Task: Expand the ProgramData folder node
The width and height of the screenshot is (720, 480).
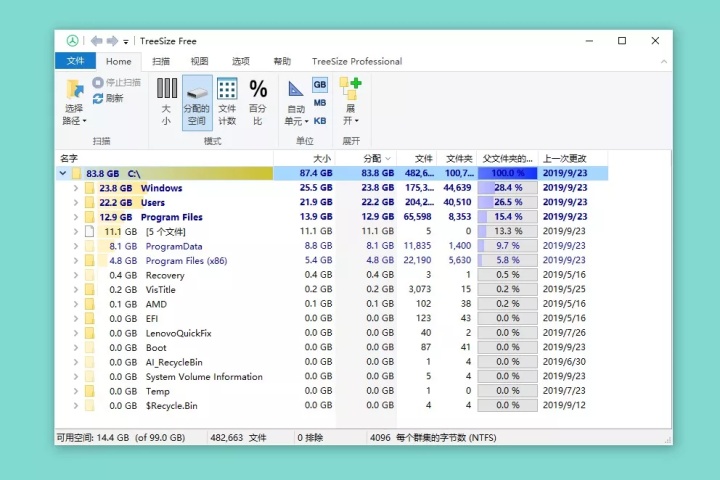Action: pos(76,246)
